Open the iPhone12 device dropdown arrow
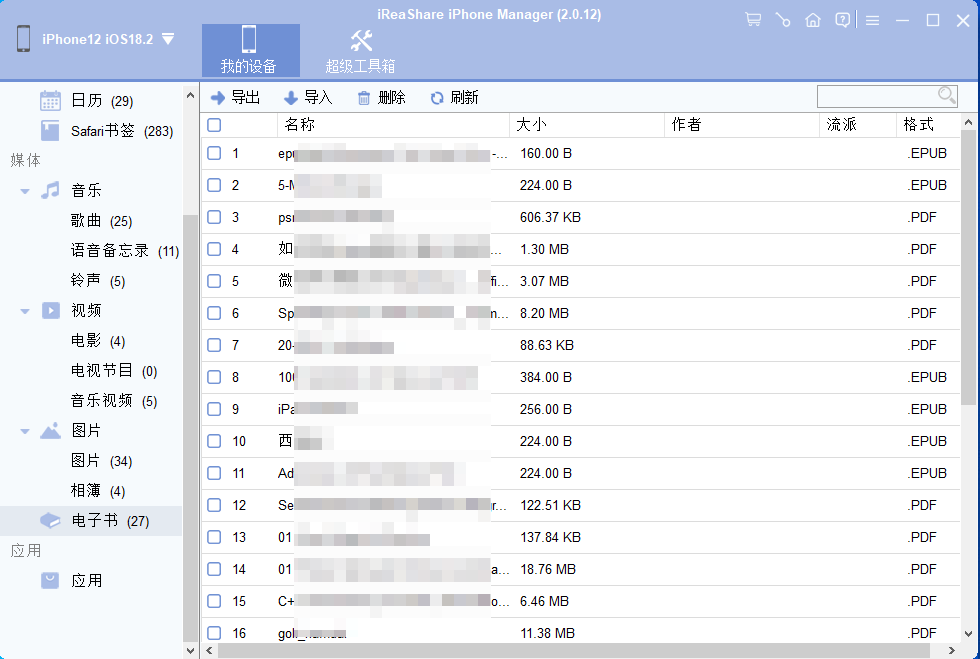The height and width of the screenshot is (659, 980). [x=168, y=39]
